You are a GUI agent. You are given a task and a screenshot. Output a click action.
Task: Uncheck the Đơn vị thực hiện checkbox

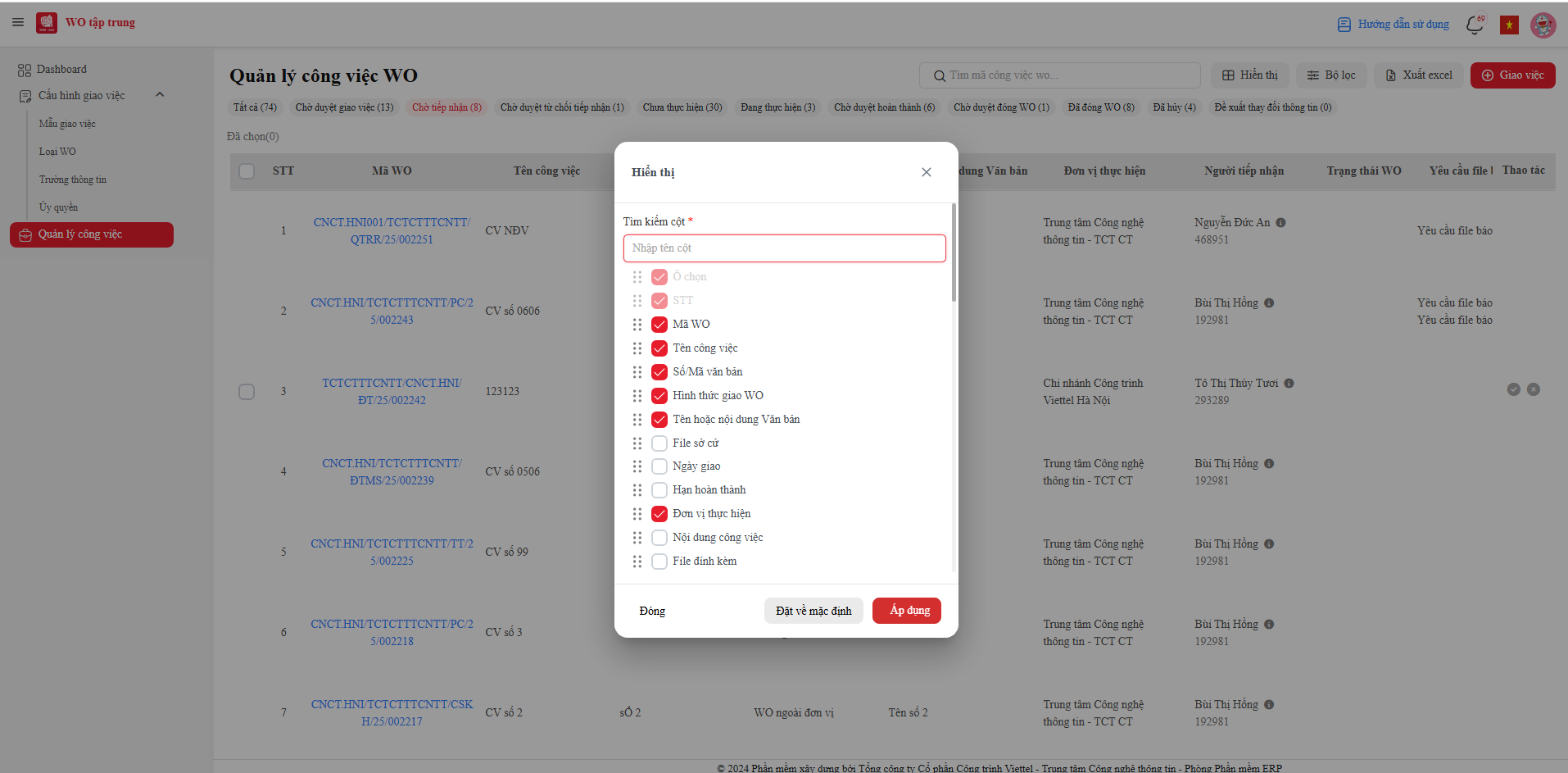click(659, 514)
